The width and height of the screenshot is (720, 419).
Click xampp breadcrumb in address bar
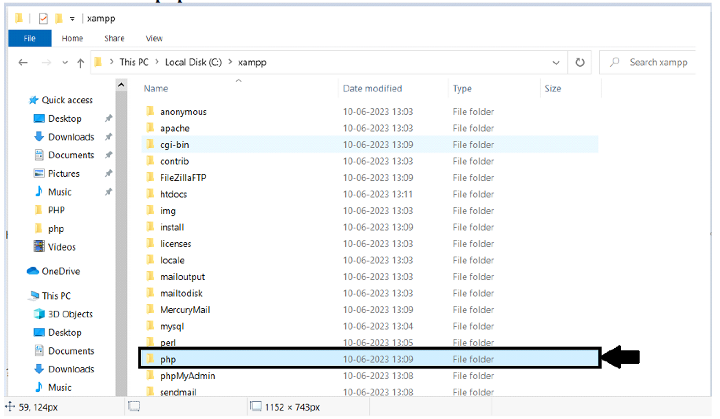[x=252, y=62]
